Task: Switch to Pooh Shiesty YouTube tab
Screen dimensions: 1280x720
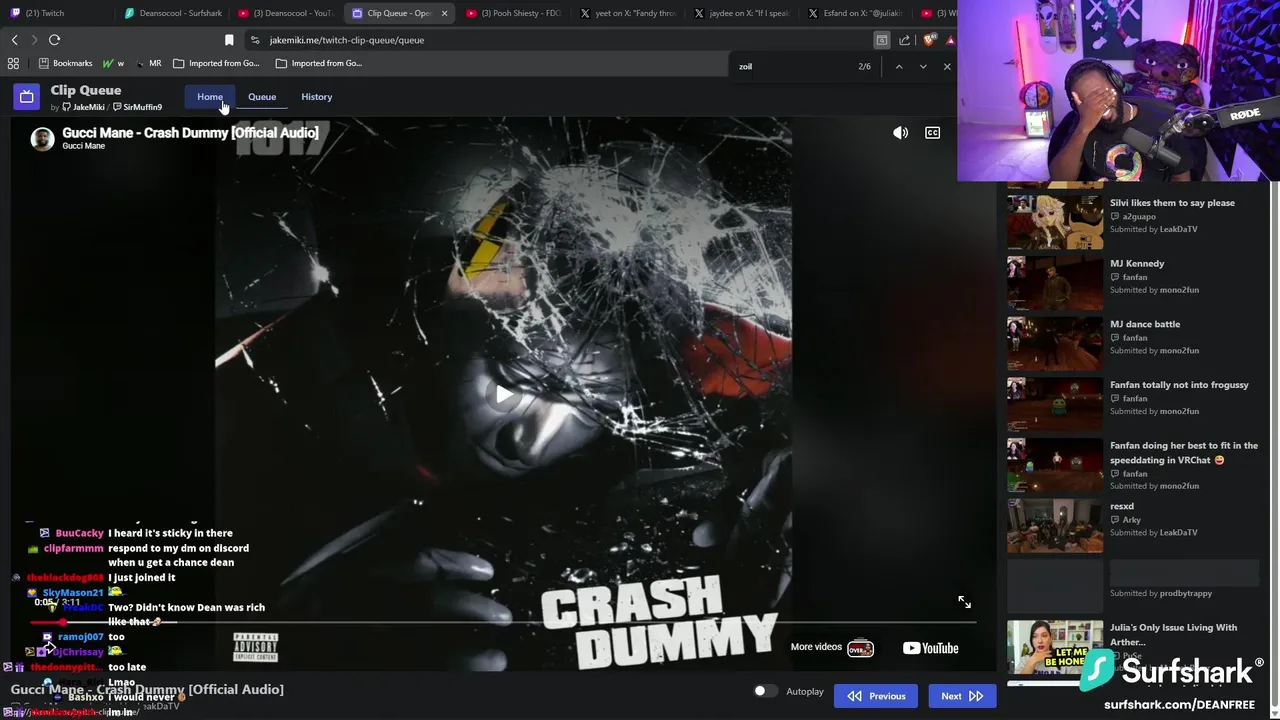Action: pyautogui.click(x=514, y=13)
